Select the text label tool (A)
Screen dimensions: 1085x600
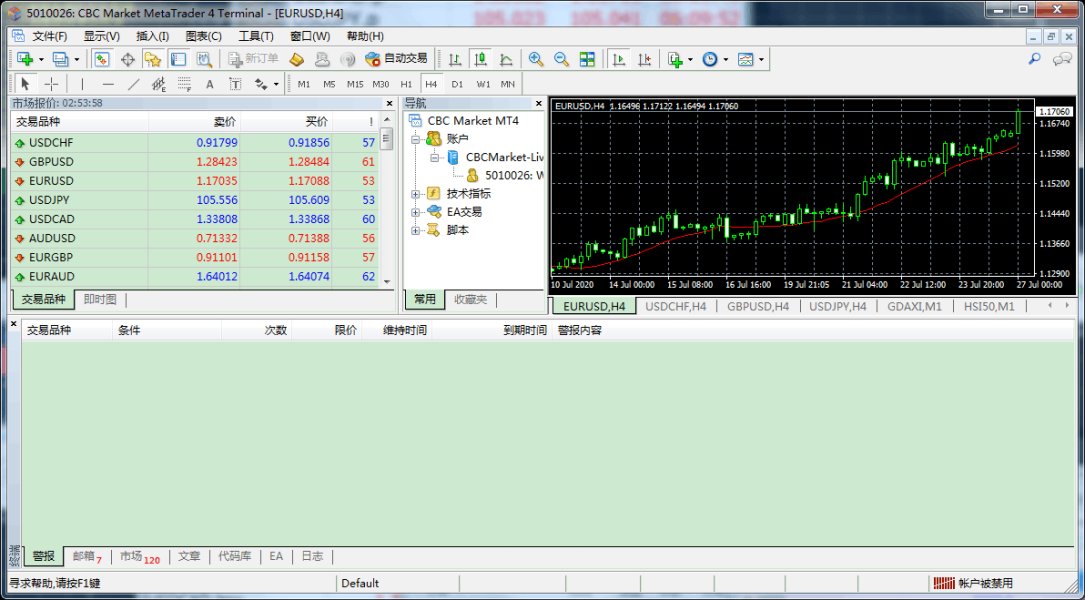pos(210,84)
